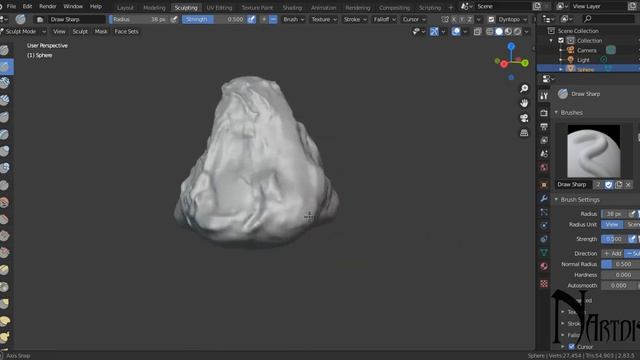
Task: Switch viewport to rendered shading
Action: pyautogui.click(x=518, y=31)
